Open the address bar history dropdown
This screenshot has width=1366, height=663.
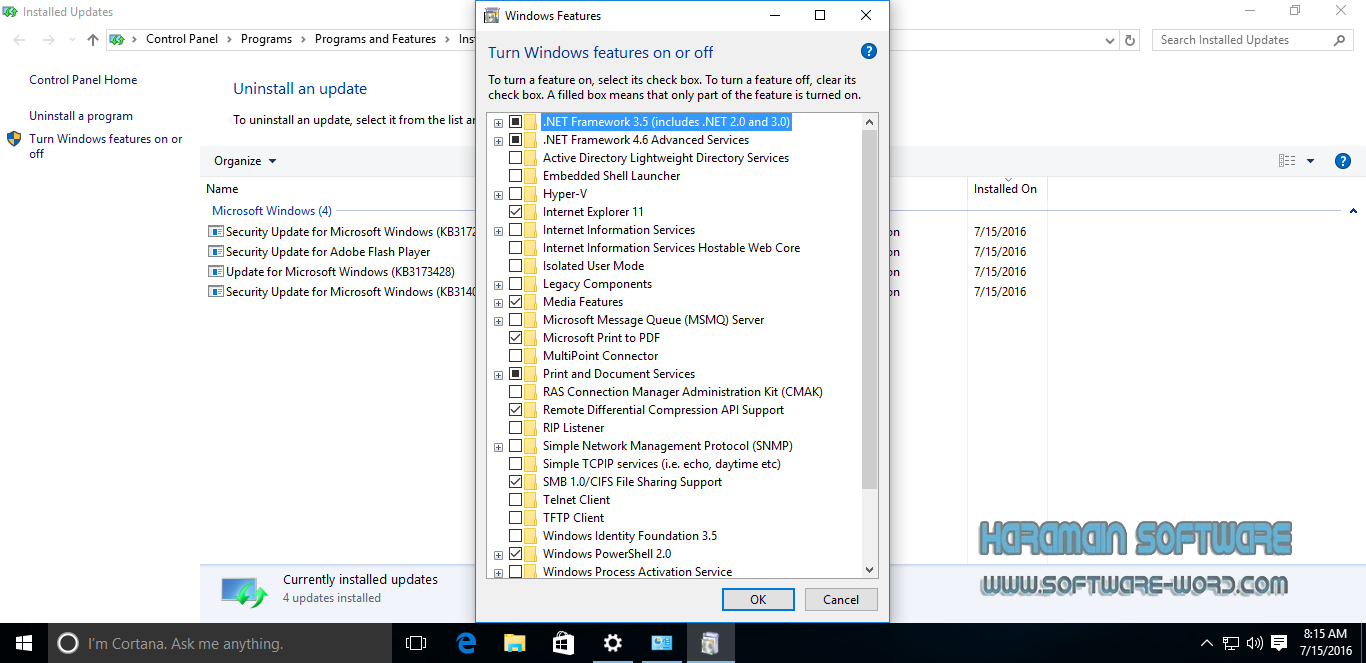pos(1110,40)
